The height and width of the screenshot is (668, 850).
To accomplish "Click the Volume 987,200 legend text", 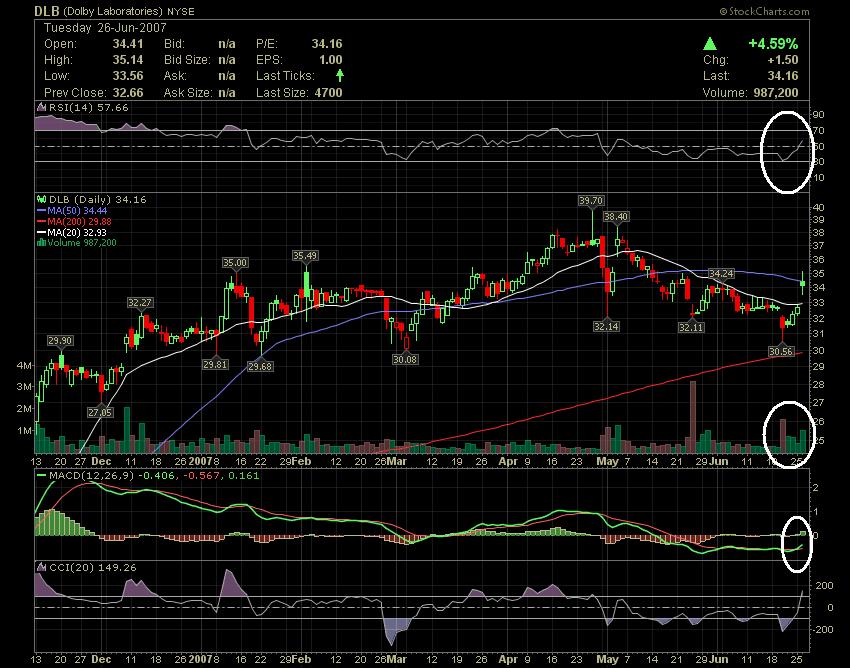I will pyautogui.click(x=82, y=243).
